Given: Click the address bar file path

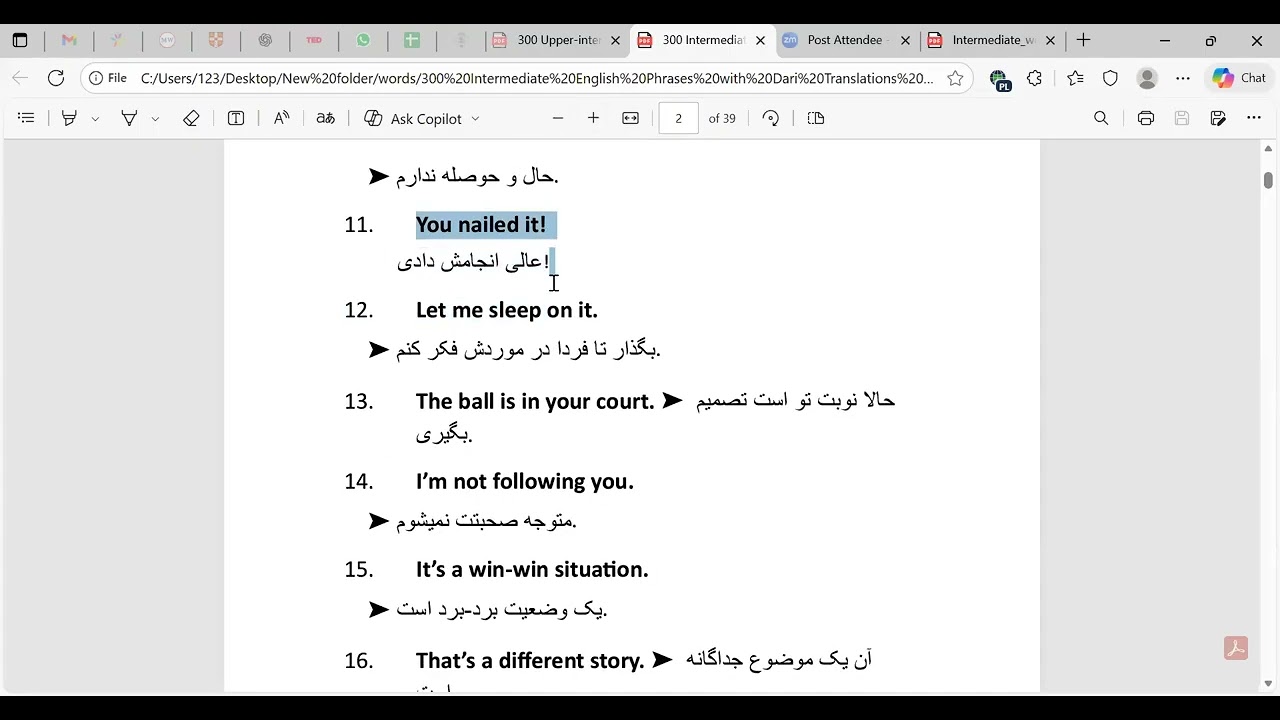Looking at the screenshot, I should pyautogui.click(x=537, y=78).
